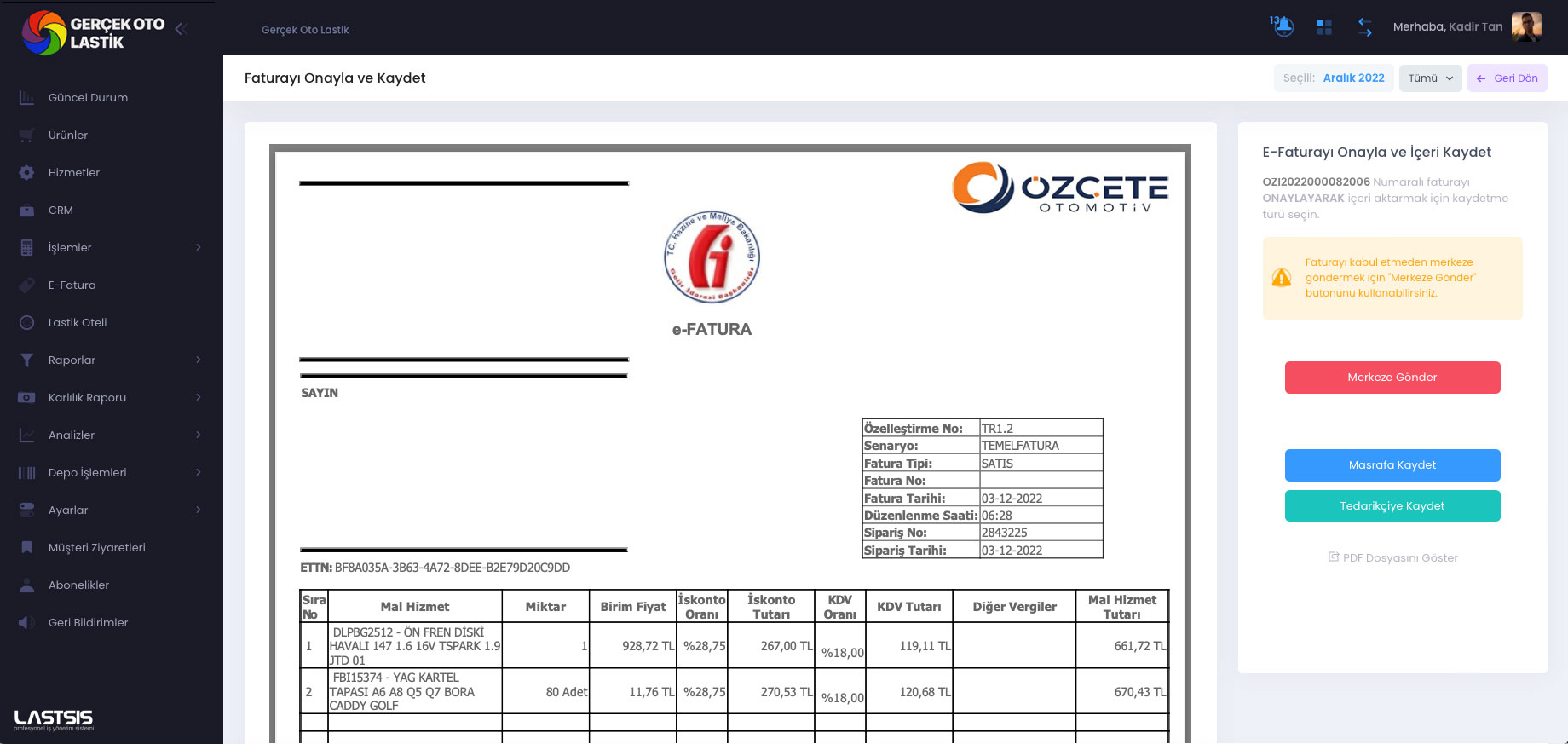Click the Güncel Durum chart icon
This screenshot has width=1568, height=744.
(26, 97)
